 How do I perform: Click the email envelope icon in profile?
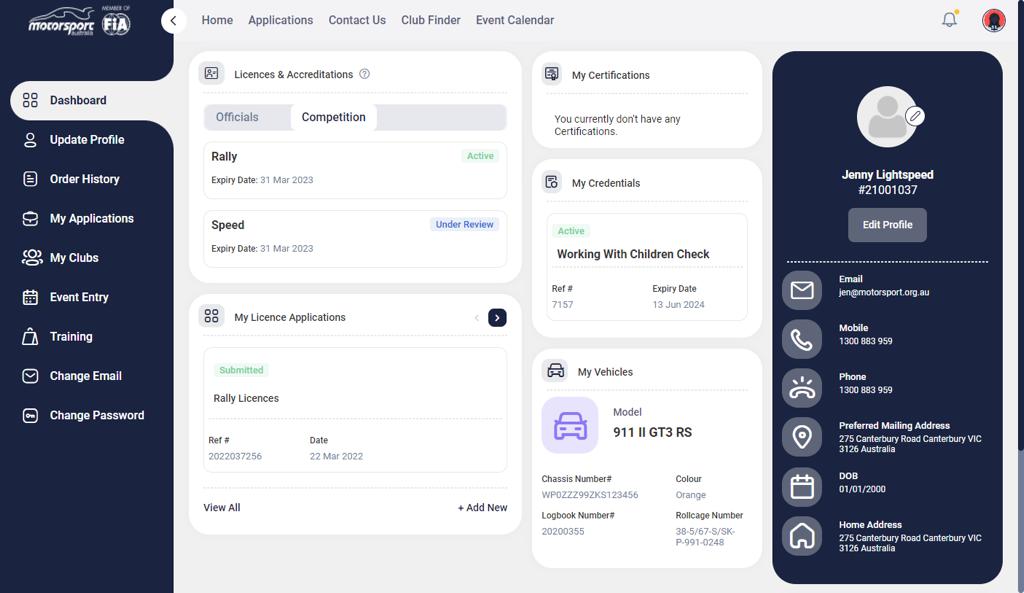(802, 290)
